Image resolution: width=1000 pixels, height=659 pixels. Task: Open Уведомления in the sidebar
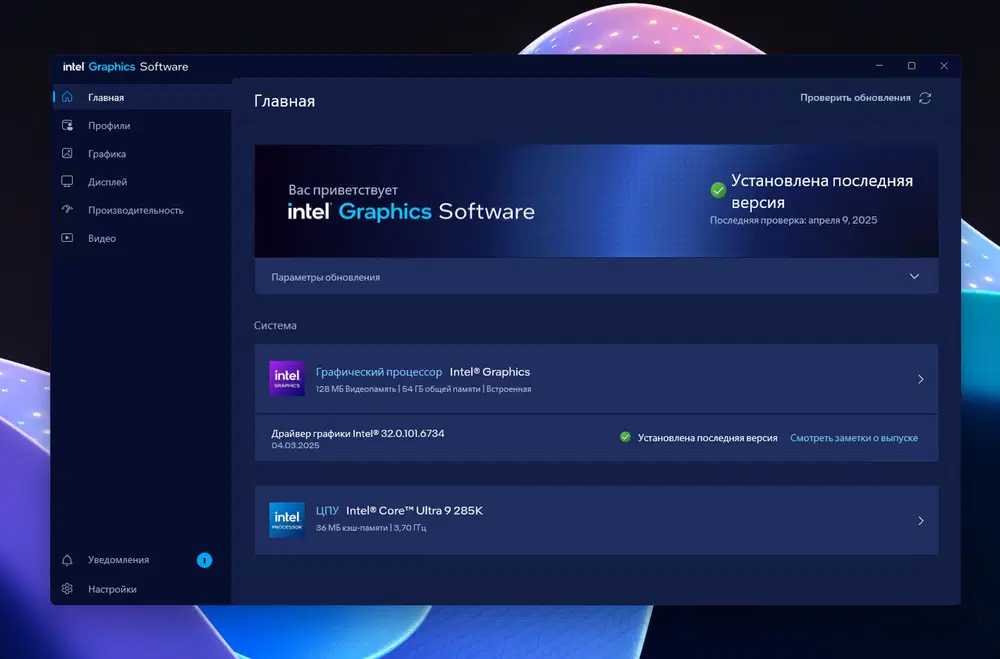click(x=142, y=559)
